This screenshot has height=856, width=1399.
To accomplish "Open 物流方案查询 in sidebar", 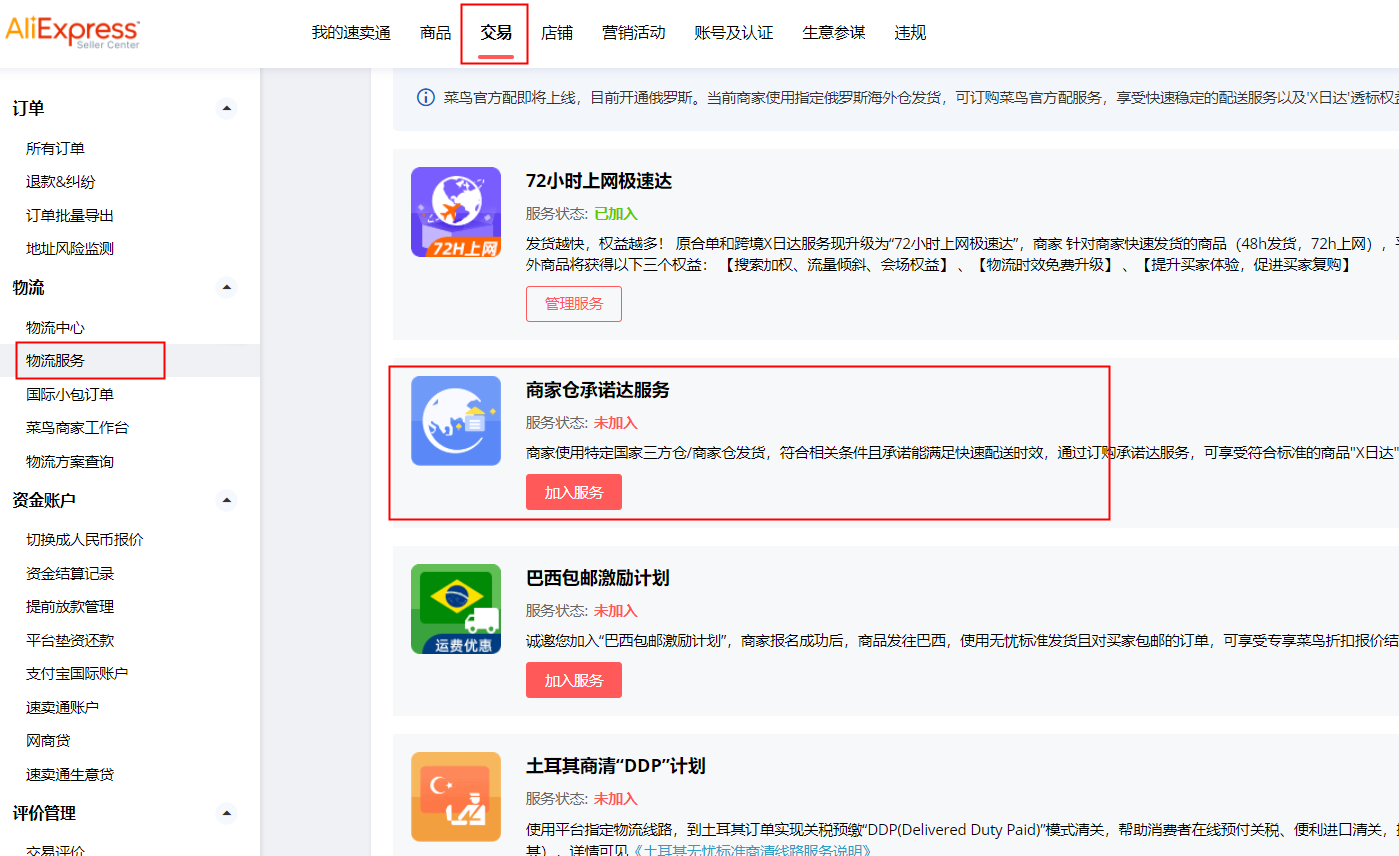I will point(70,461).
